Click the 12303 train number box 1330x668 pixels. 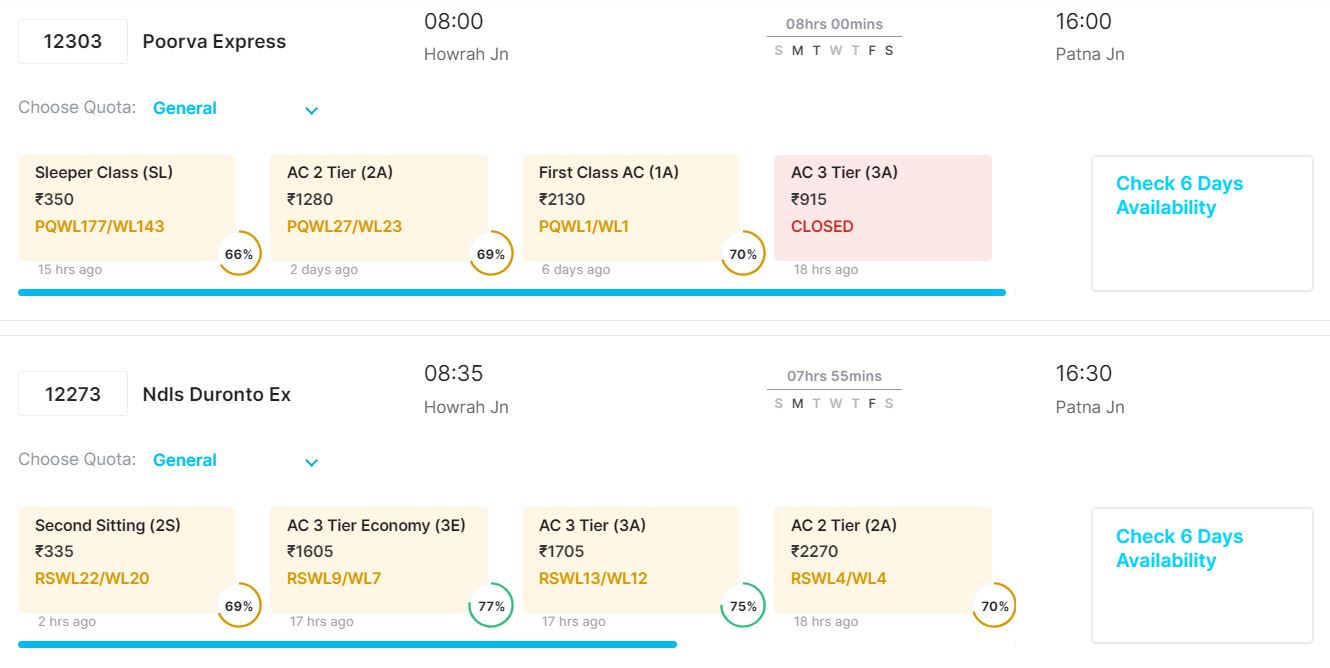pyautogui.click(x=73, y=42)
